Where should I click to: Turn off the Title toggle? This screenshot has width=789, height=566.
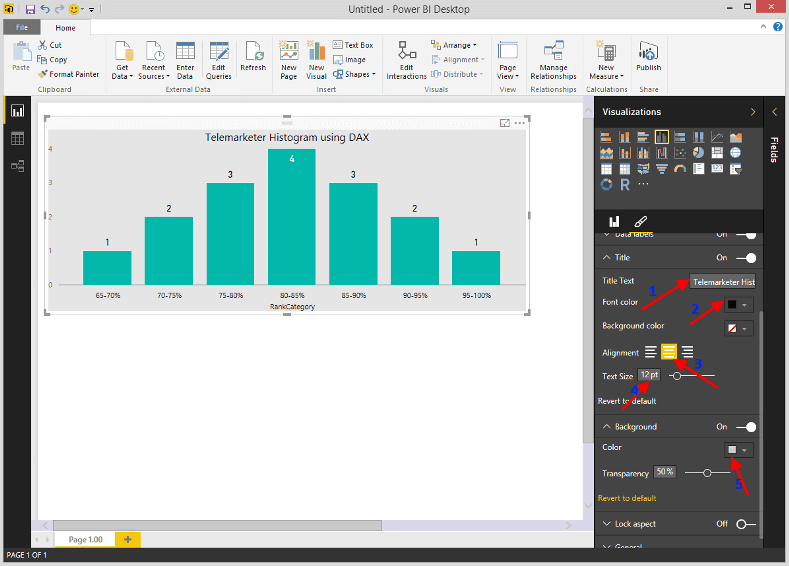pyautogui.click(x=745, y=258)
